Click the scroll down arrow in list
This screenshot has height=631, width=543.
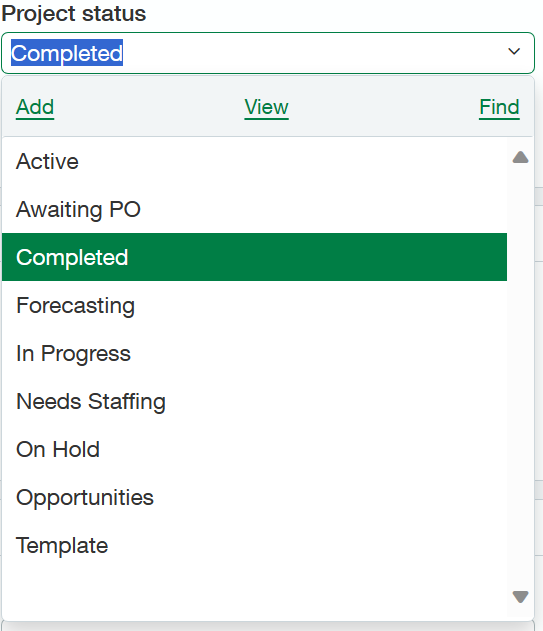click(520, 596)
